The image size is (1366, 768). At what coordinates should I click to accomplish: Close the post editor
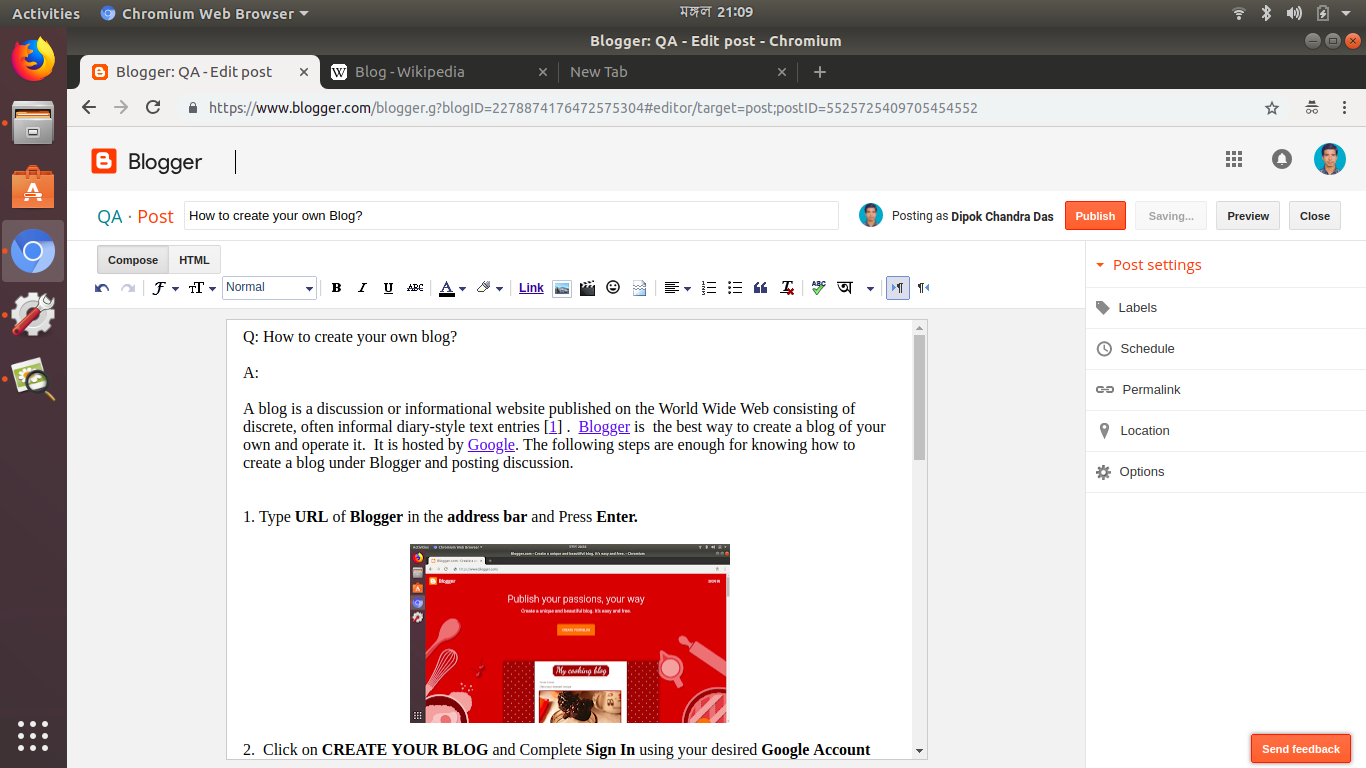pos(1315,216)
